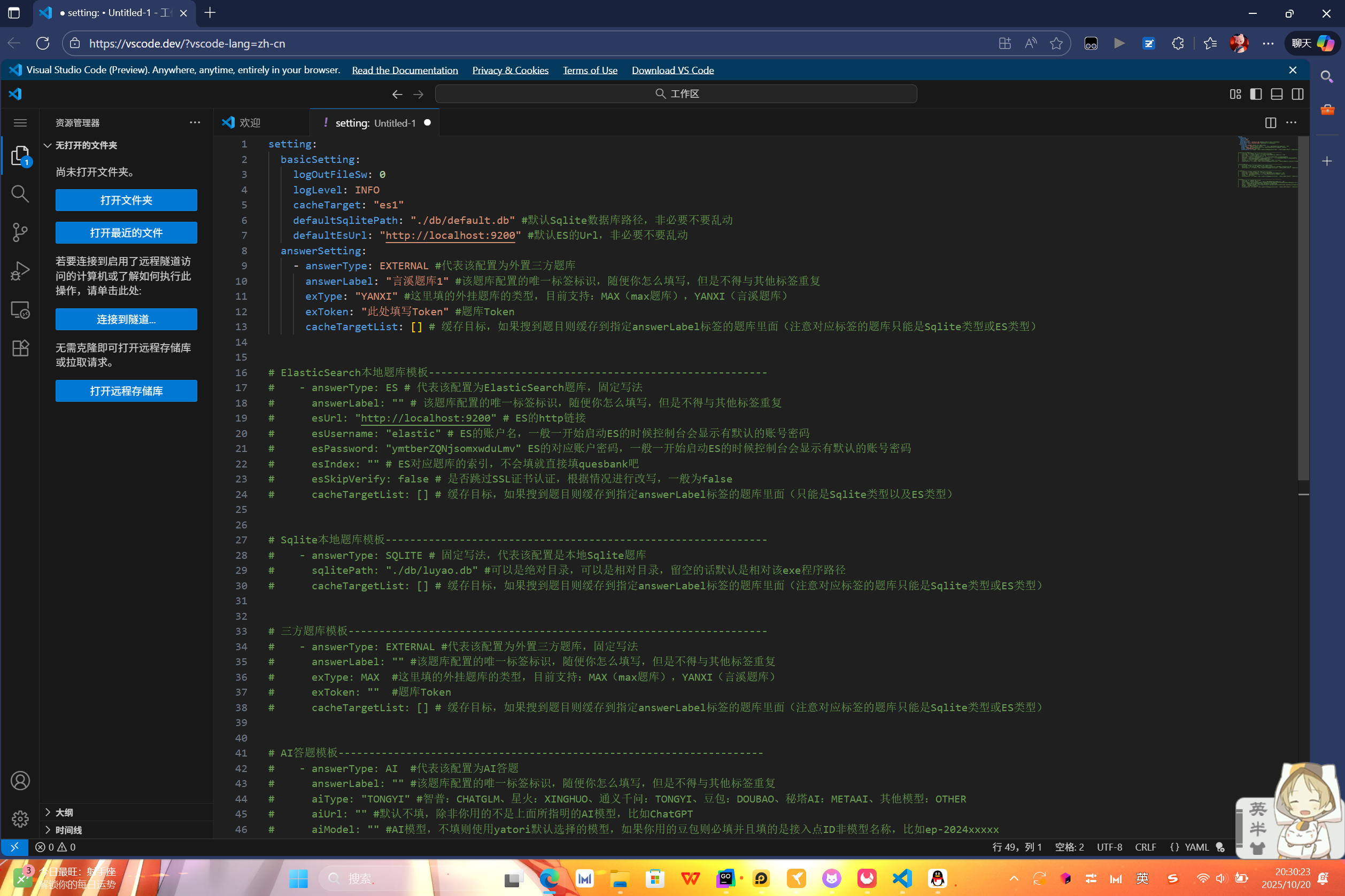Switch to the 欢迎 tab

click(x=250, y=123)
